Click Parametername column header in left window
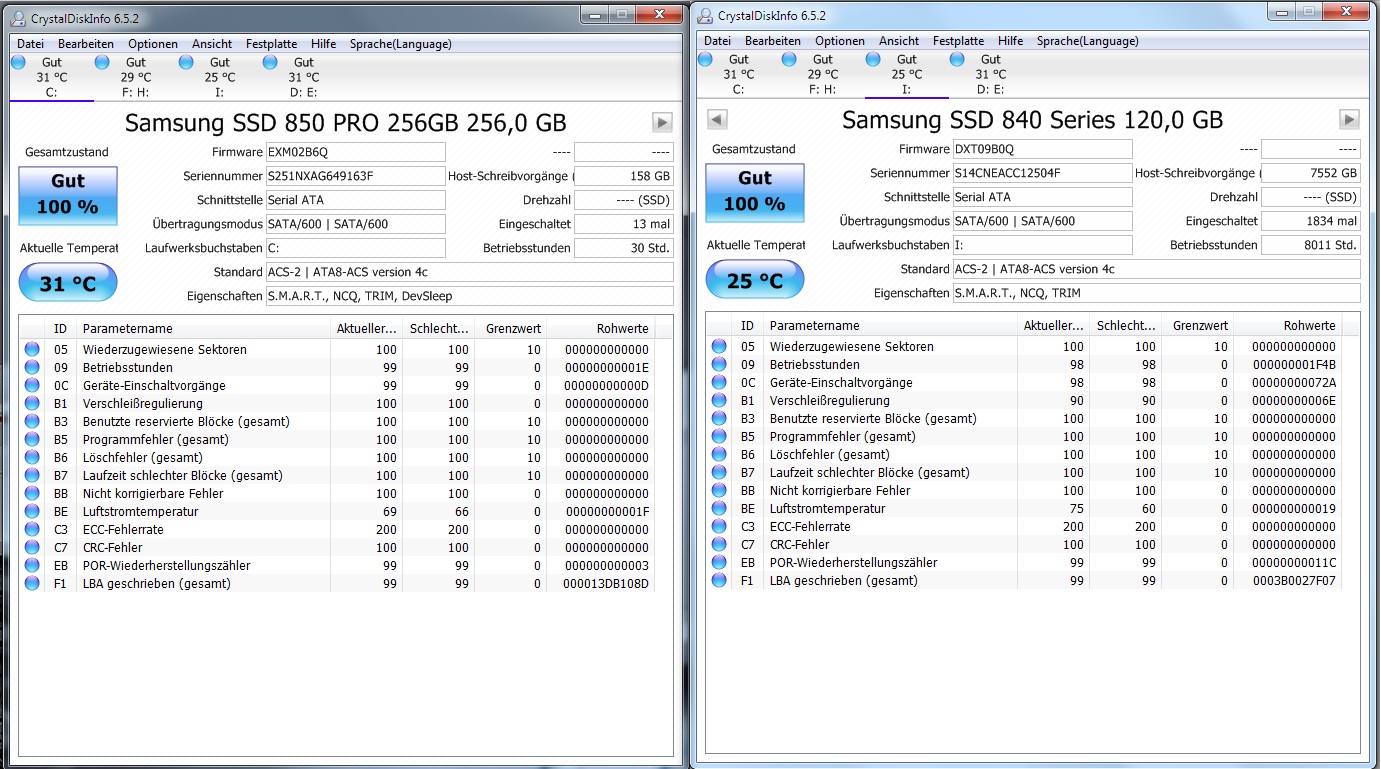1381x769 pixels. tap(204, 328)
